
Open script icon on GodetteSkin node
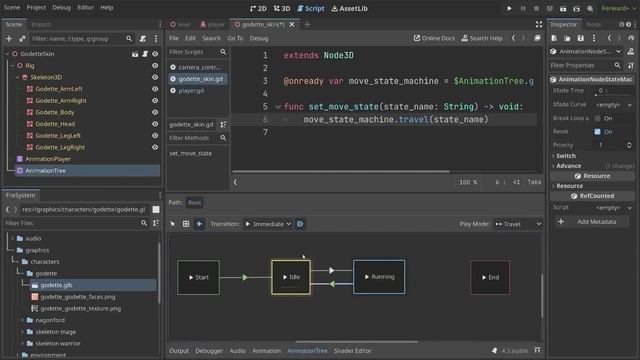point(145,54)
